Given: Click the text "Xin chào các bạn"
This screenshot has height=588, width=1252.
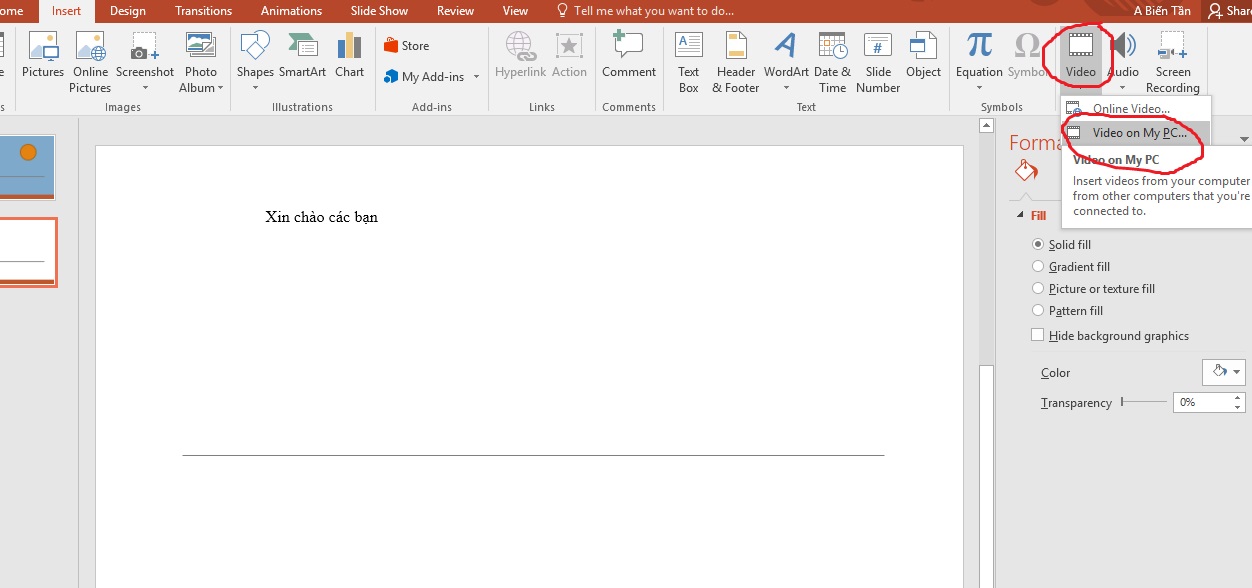Looking at the screenshot, I should [321, 217].
